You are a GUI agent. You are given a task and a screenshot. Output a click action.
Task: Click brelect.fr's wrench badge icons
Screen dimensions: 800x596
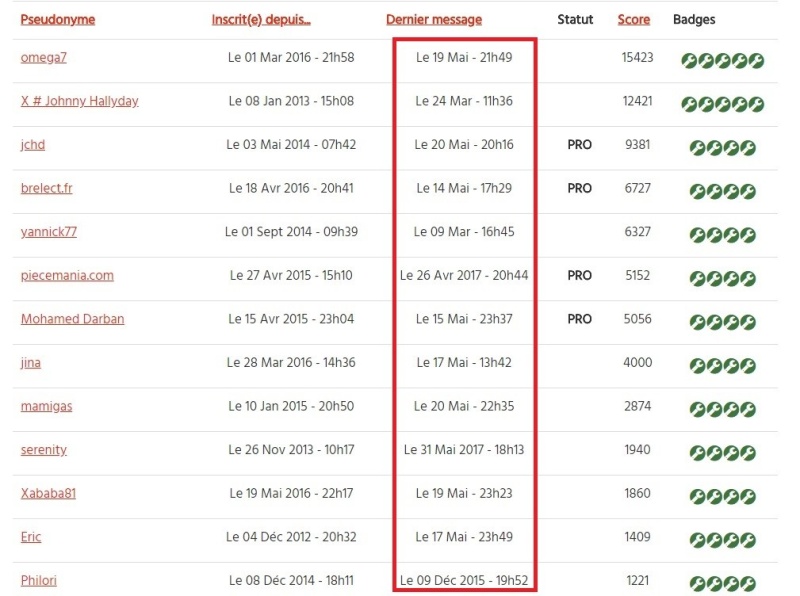coord(722,191)
